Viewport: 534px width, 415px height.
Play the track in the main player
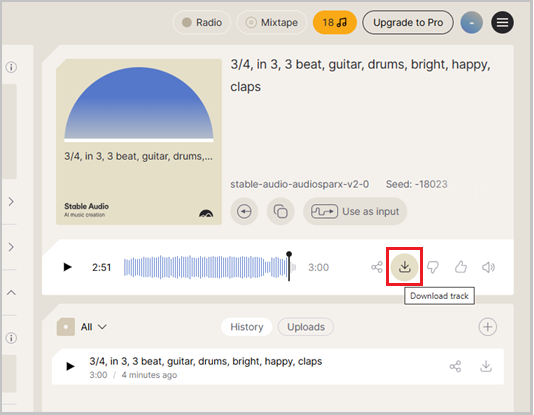67,267
